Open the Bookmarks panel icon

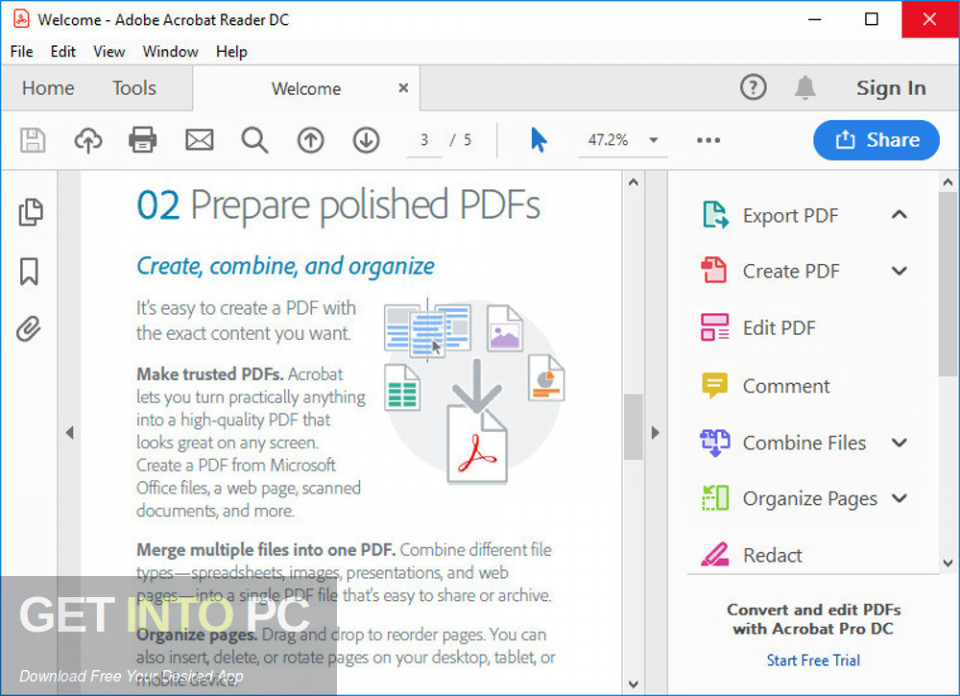tap(29, 271)
